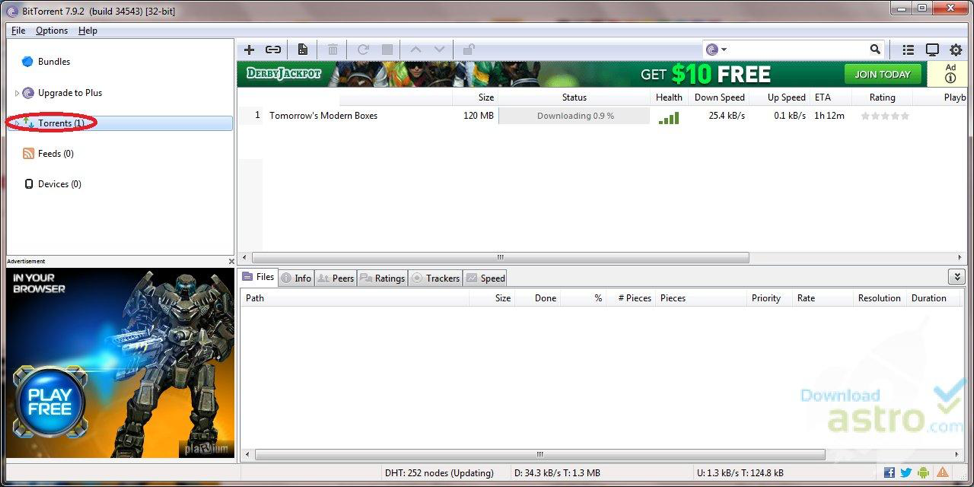The height and width of the screenshot is (487, 974).
Task: Collapse detail pane with double-chevron button
Action: click(957, 277)
